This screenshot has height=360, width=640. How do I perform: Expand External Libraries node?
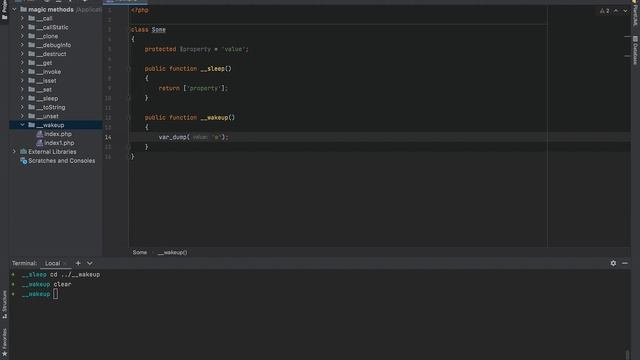coord(14,152)
